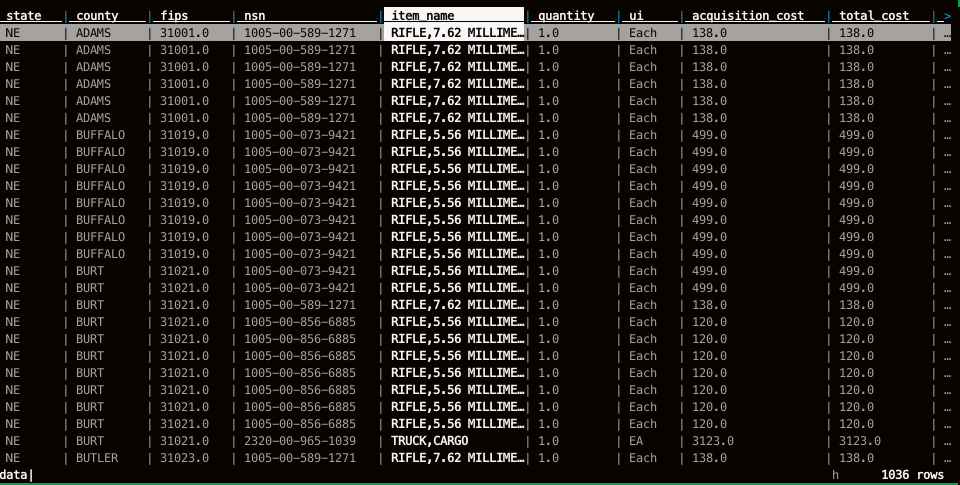Image resolution: width=960 pixels, height=485 pixels.
Task: Click 'Each' in the highlighted cursor row
Action: click(x=643, y=32)
